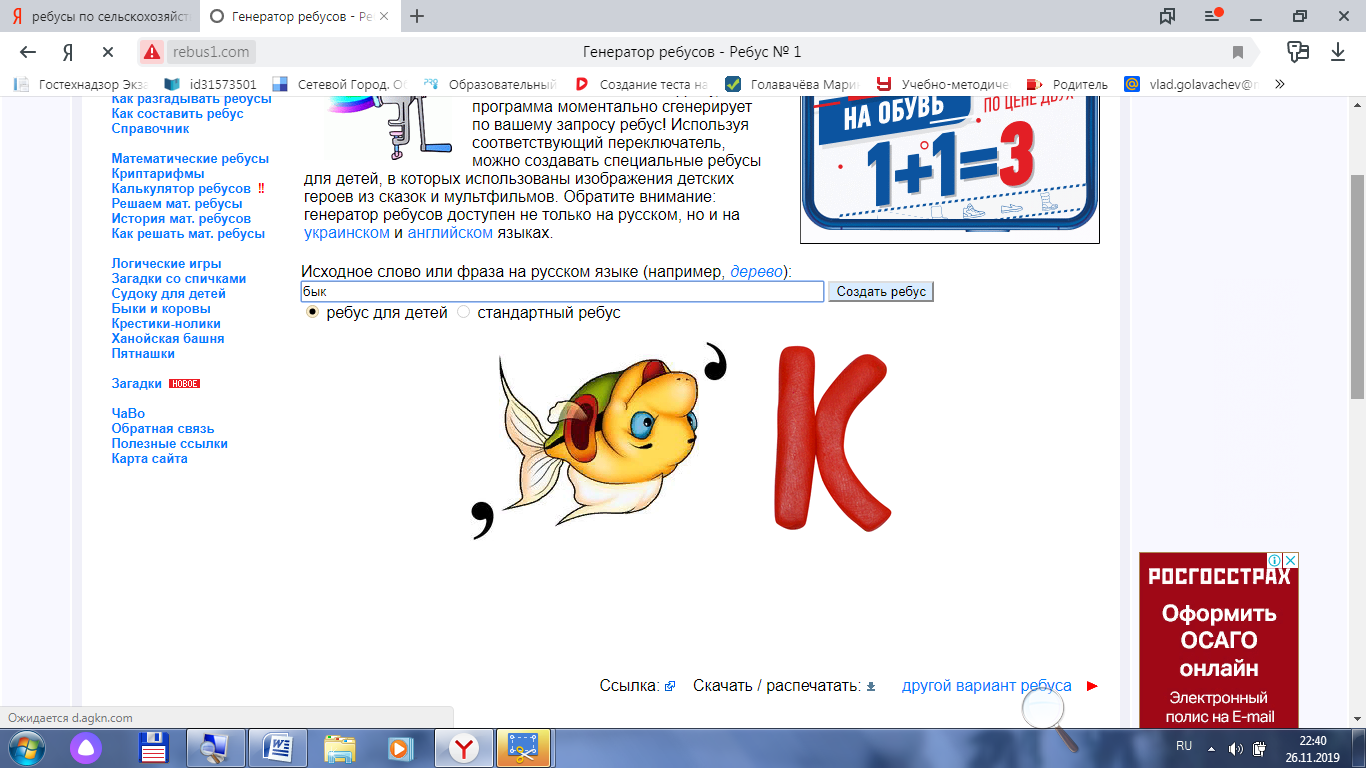The width and height of the screenshot is (1366, 768).
Task: Open the Yandex collections icon in the title bar
Action: [1167, 16]
